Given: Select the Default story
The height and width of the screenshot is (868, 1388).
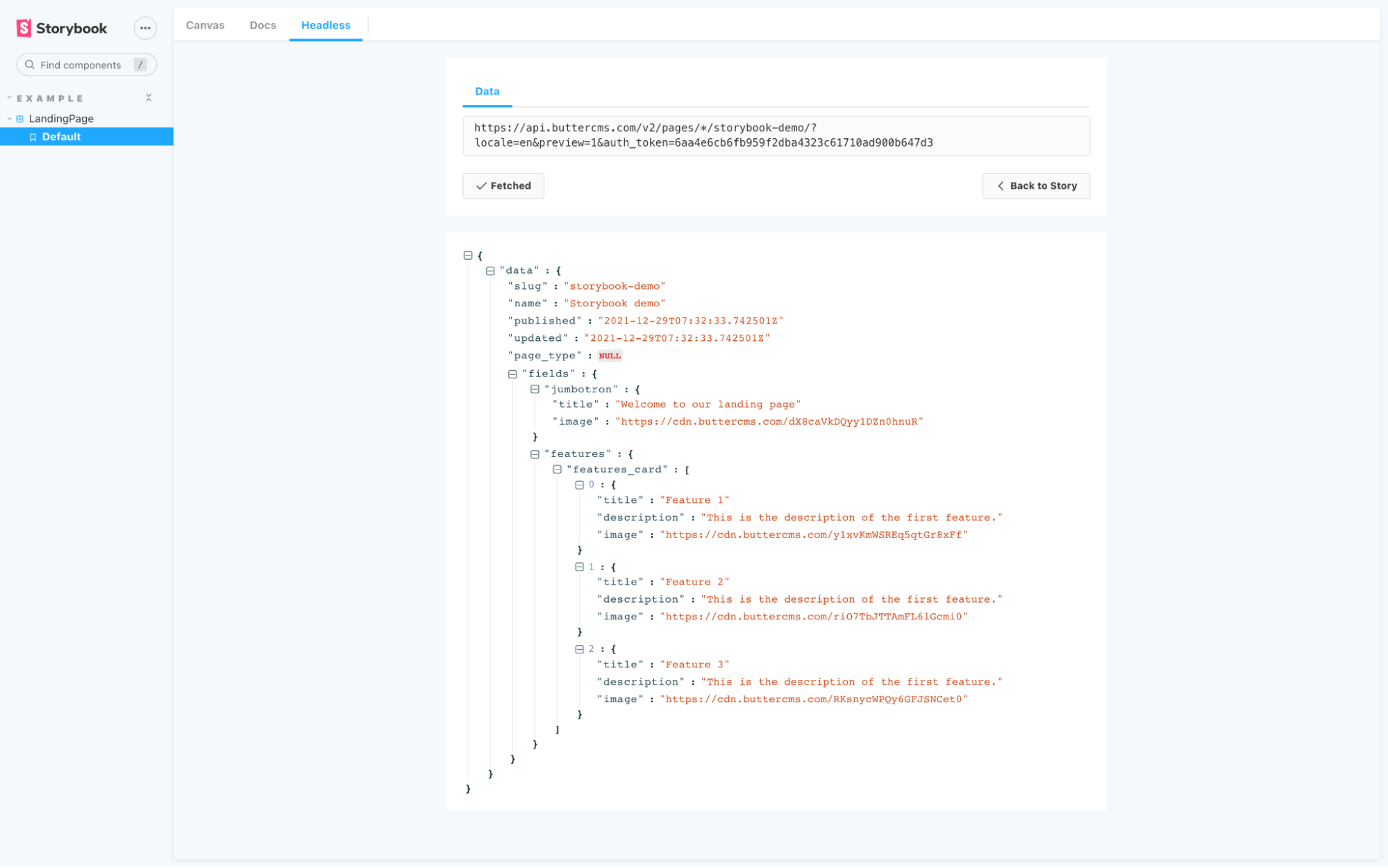Looking at the screenshot, I should (x=87, y=137).
